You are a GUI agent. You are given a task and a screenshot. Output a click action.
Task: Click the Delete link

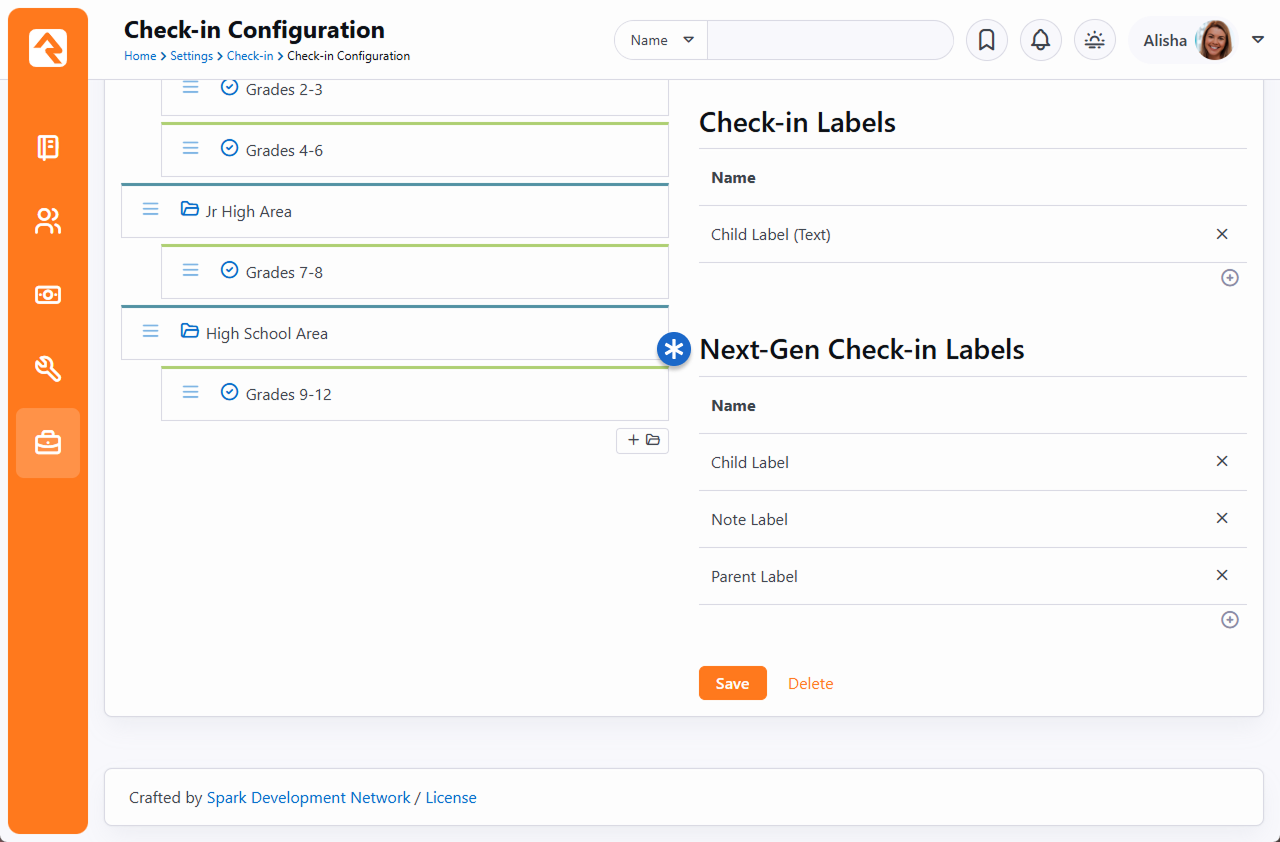click(810, 684)
